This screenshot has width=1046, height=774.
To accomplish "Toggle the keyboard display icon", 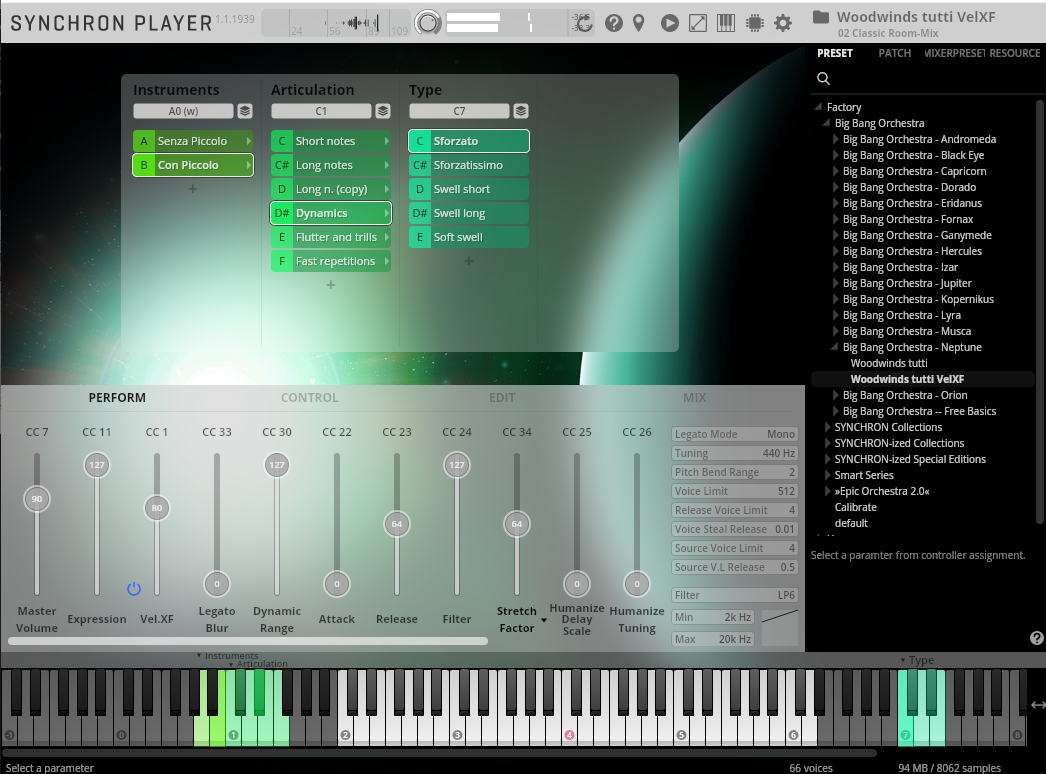I will point(726,23).
